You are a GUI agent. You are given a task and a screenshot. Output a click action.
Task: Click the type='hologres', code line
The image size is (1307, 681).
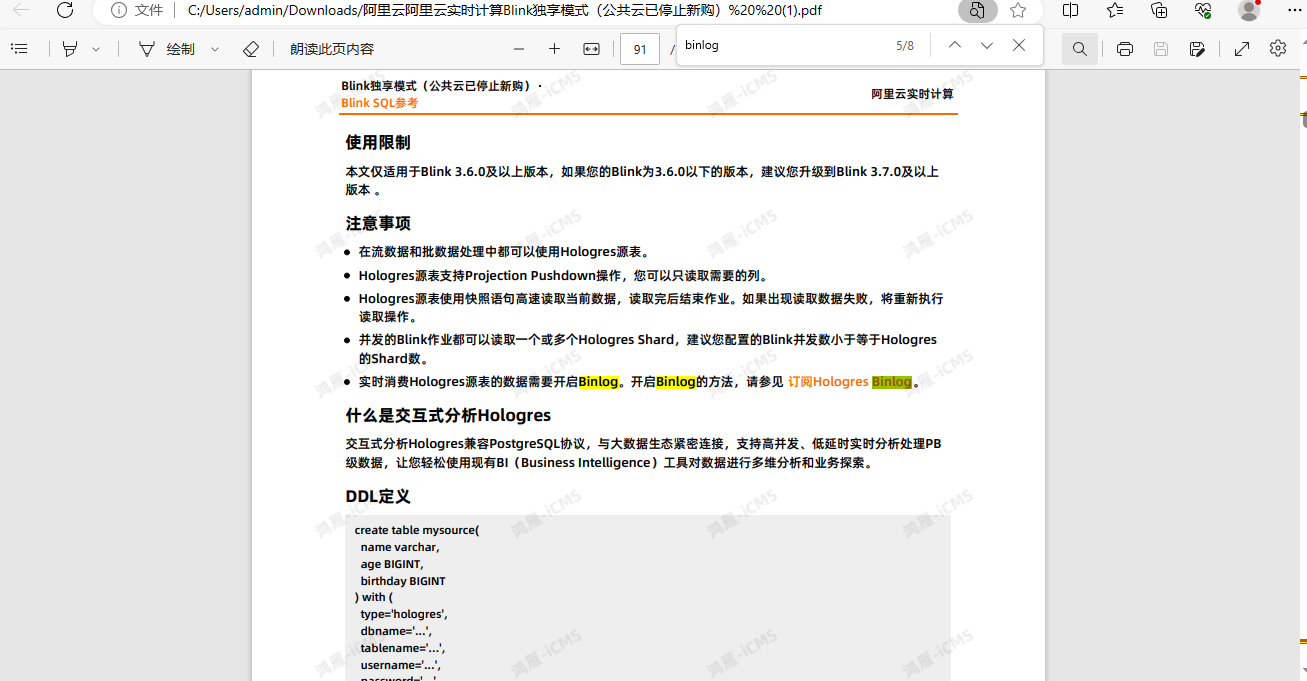[x=404, y=614]
